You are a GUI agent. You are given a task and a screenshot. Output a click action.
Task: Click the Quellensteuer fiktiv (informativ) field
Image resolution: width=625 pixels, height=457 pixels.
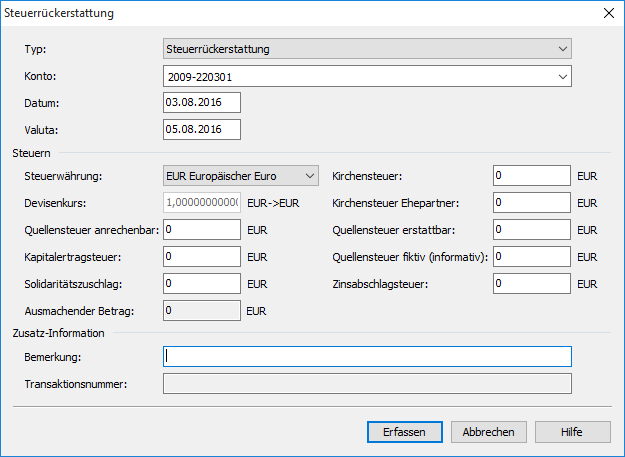coord(531,257)
